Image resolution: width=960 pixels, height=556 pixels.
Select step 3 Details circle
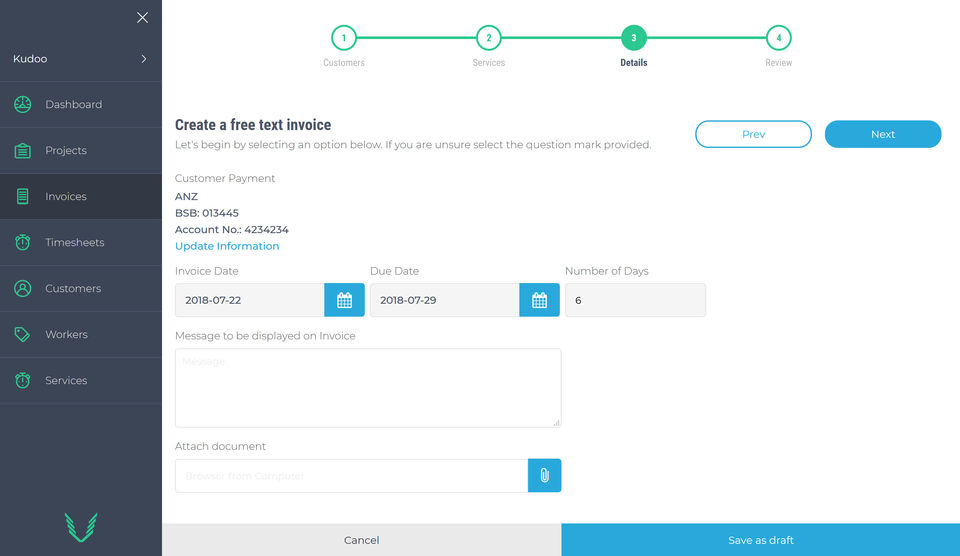click(634, 38)
